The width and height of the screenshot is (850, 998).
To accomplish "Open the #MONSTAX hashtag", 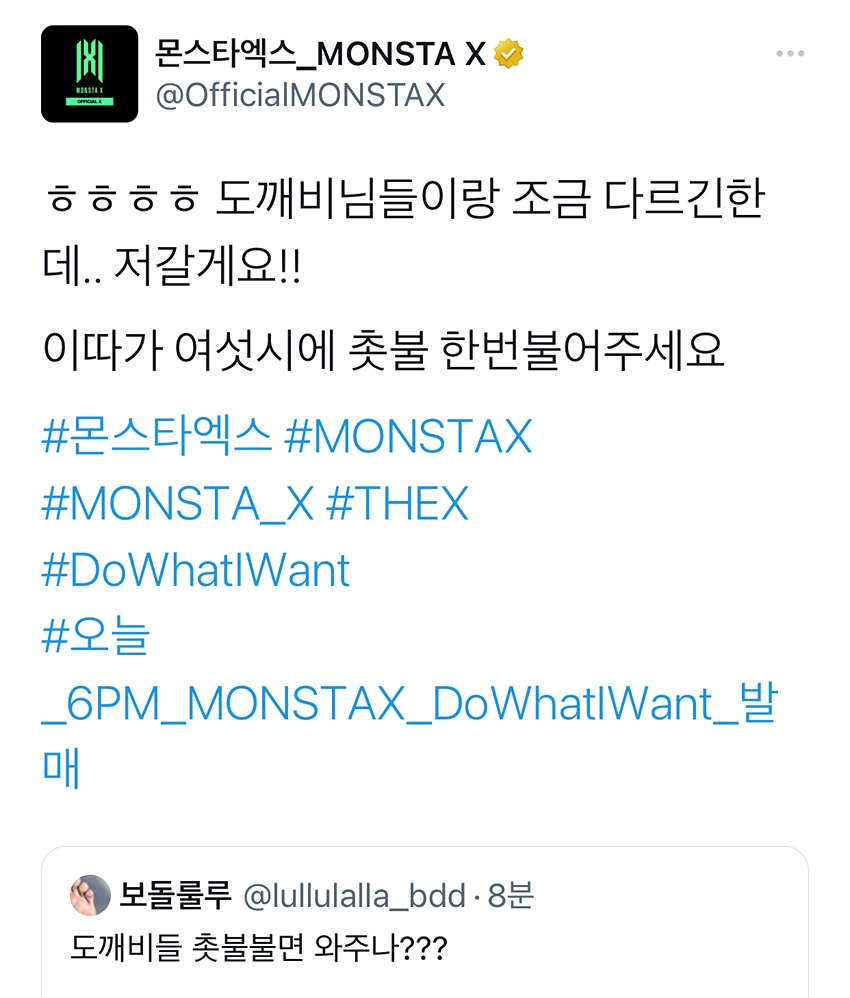I will tap(408, 437).
